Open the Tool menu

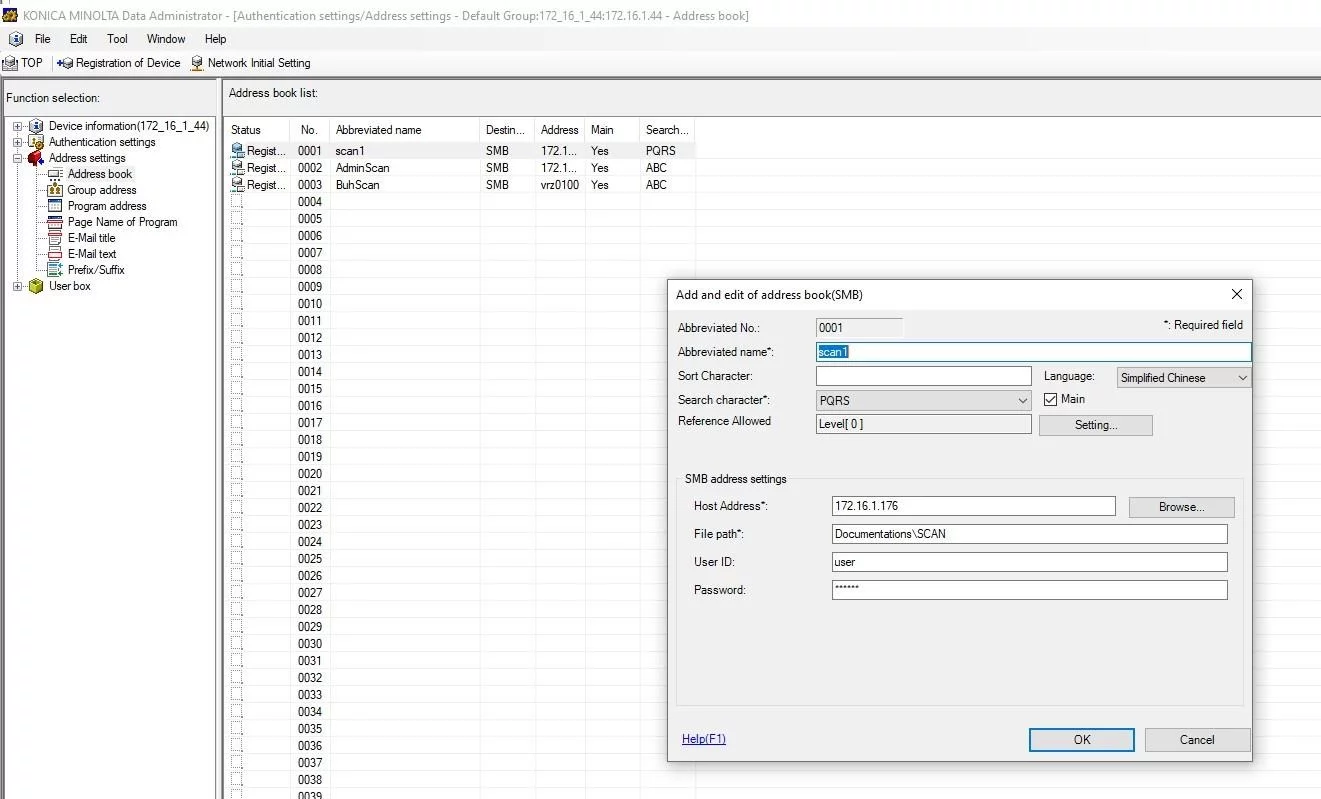click(117, 39)
